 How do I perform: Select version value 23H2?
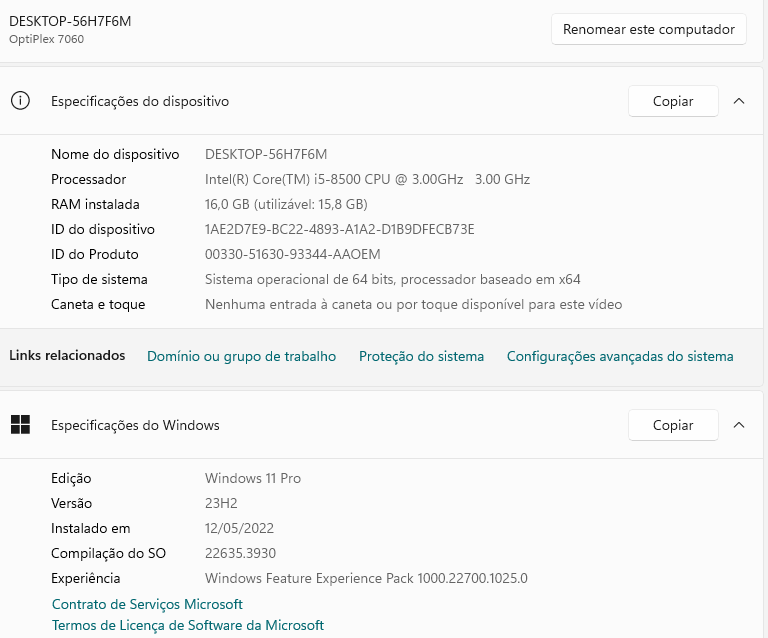coord(221,503)
